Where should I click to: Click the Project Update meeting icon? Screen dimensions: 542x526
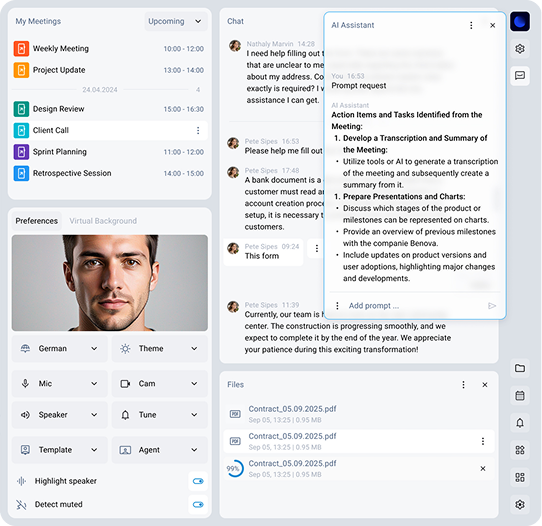pyautogui.click(x=21, y=70)
